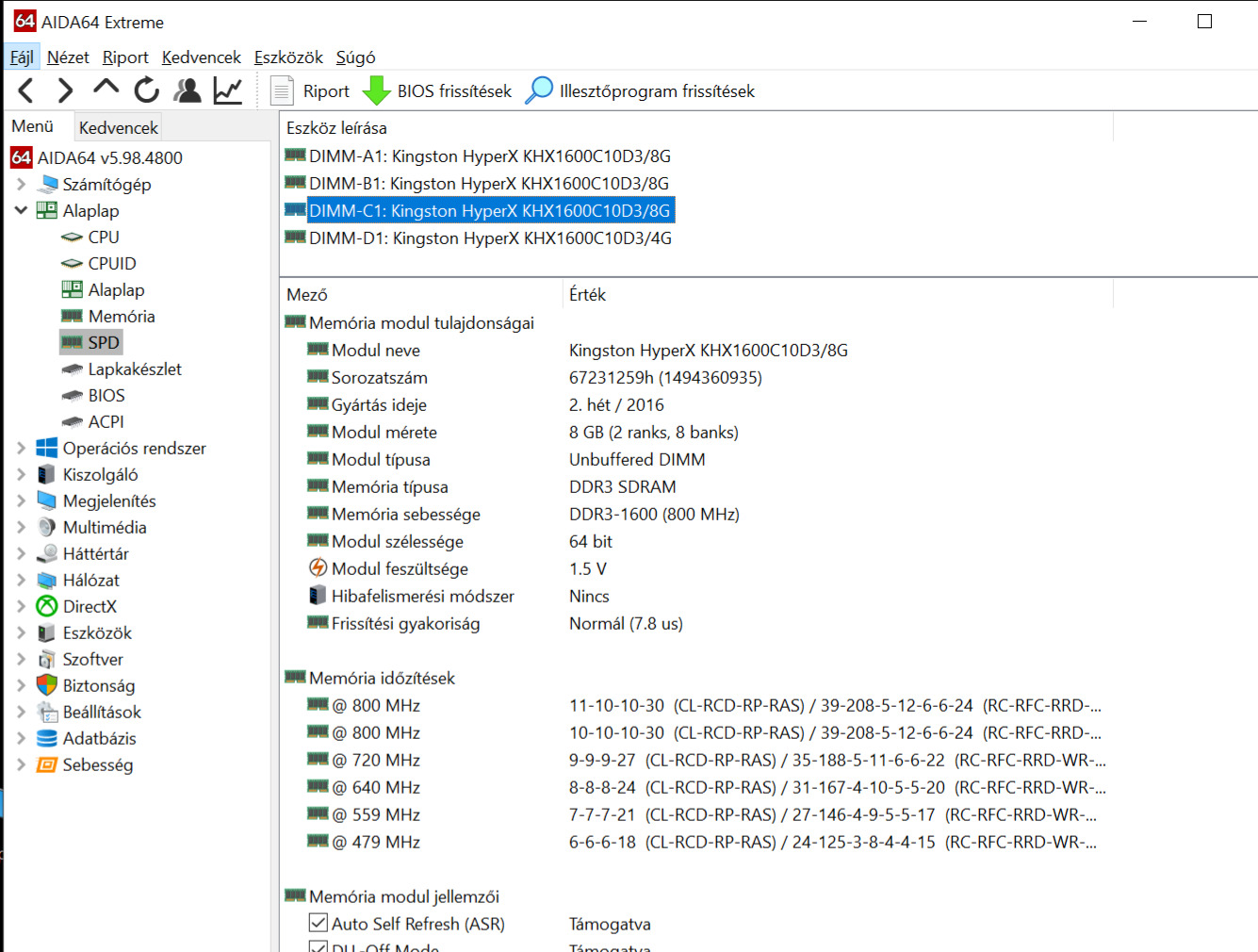The image size is (1258, 952).
Task: Click the Operációs rendszer Windows icon
Action: [46, 448]
